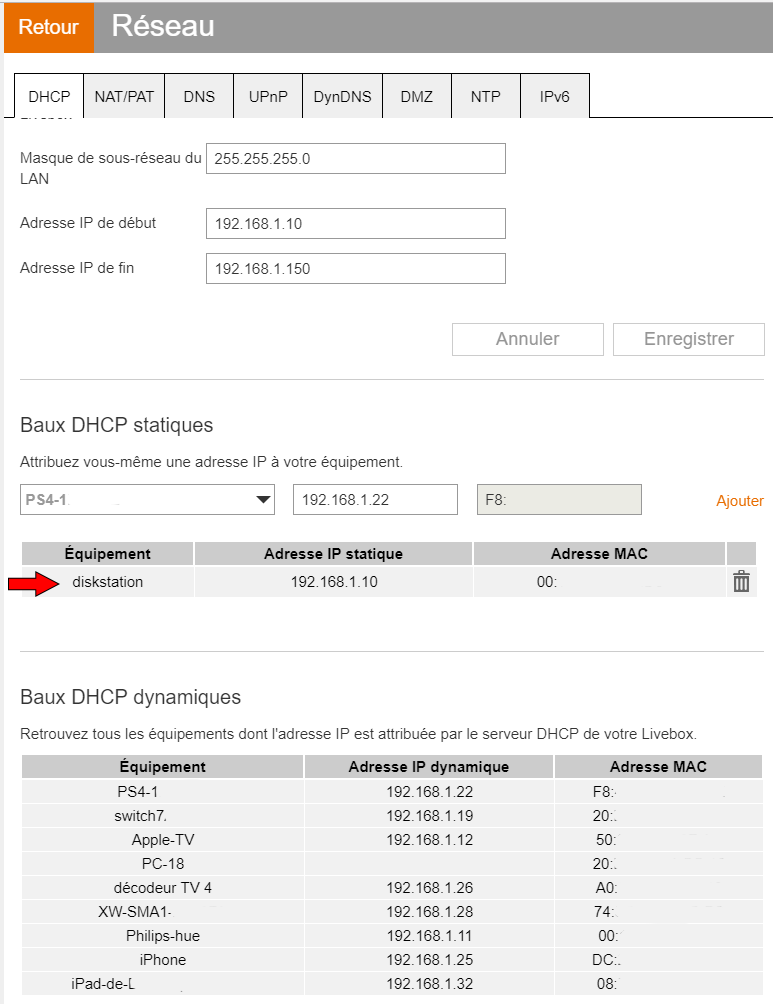
Task: Click the start IP address field
Action: [x=355, y=224]
